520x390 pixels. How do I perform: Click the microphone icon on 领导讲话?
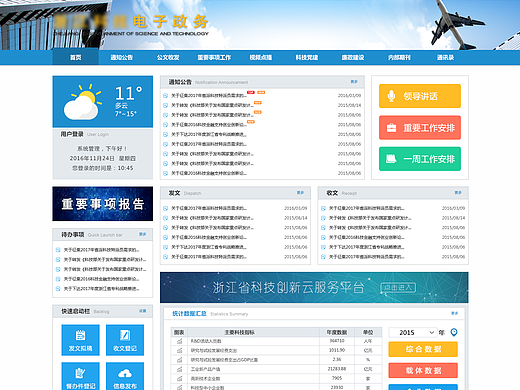coord(391,96)
